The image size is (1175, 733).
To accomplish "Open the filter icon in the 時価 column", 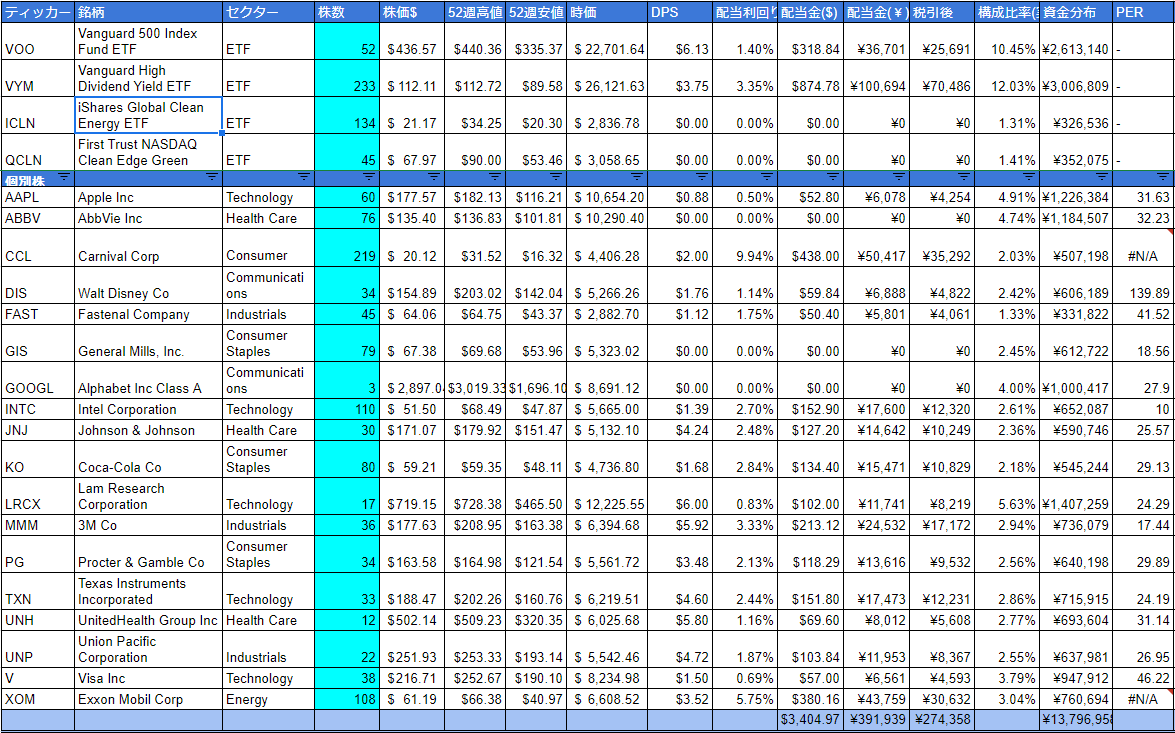I will tap(637, 178).
